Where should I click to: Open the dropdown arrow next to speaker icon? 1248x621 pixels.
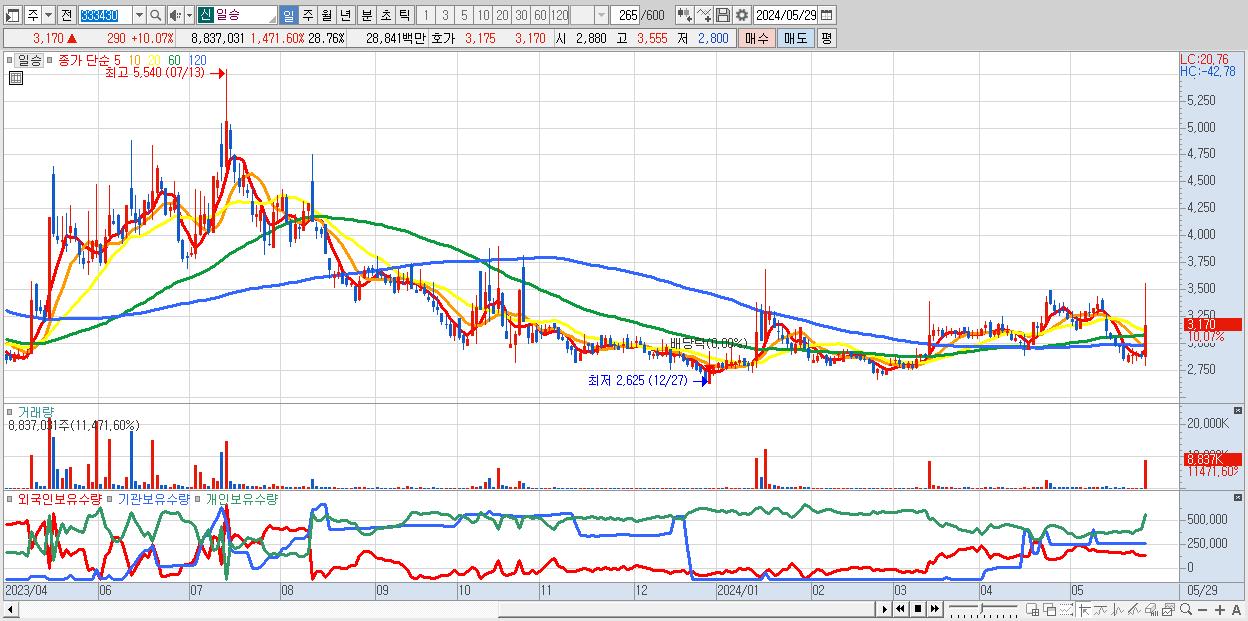[x=189, y=16]
